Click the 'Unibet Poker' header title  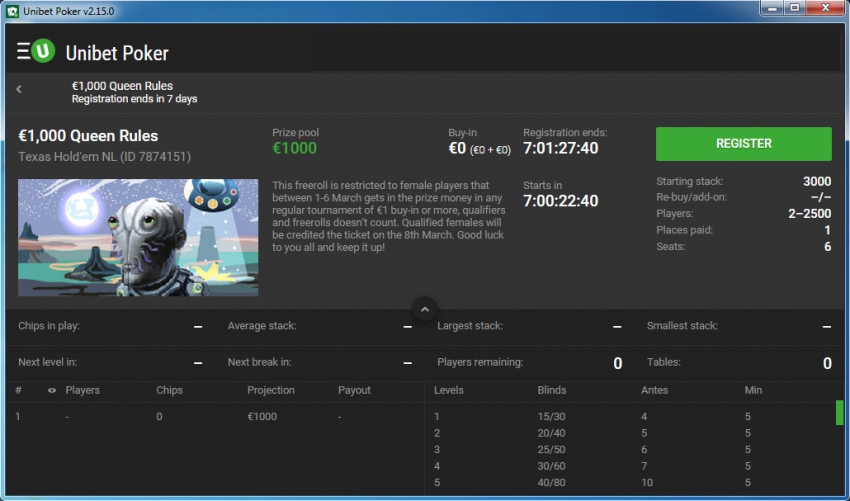point(117,53)
